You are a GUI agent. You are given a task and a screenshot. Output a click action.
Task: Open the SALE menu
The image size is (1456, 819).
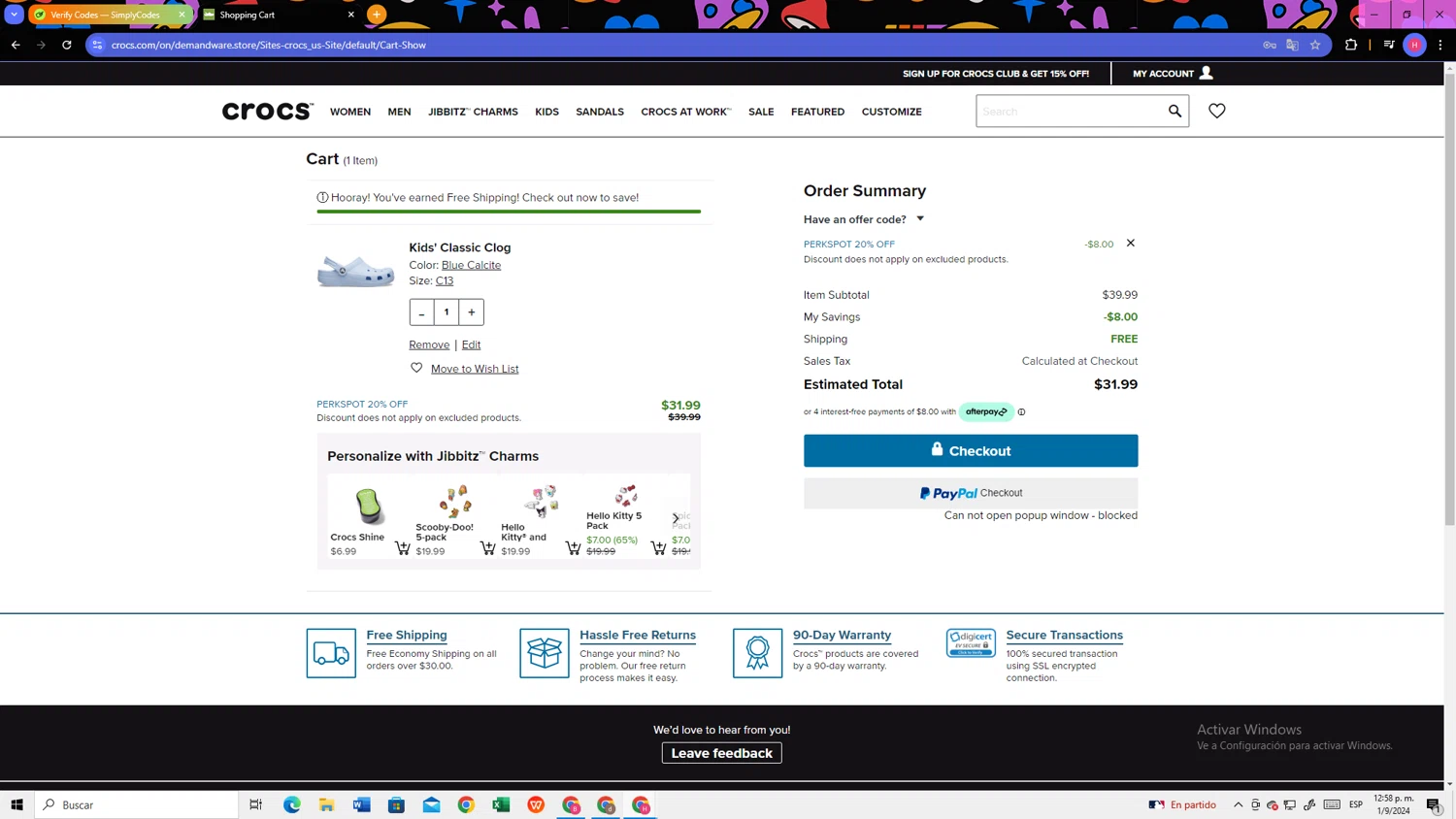point(761,112)
